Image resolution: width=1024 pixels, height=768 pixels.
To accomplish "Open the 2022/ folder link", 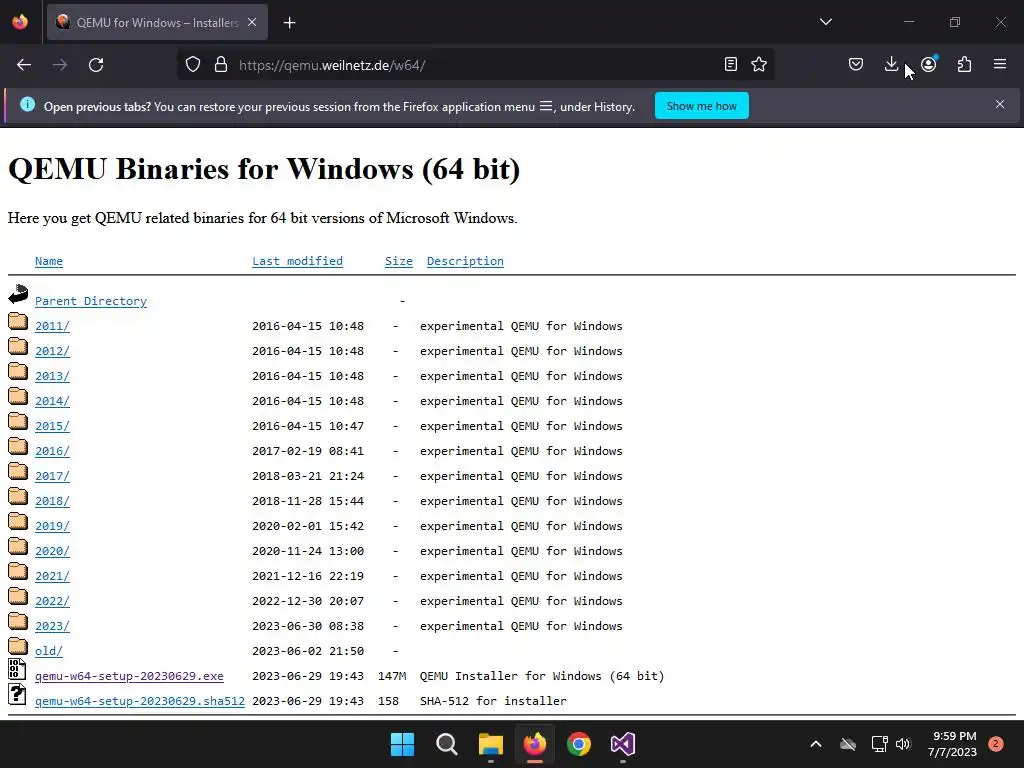I will [x=52, y=601].
